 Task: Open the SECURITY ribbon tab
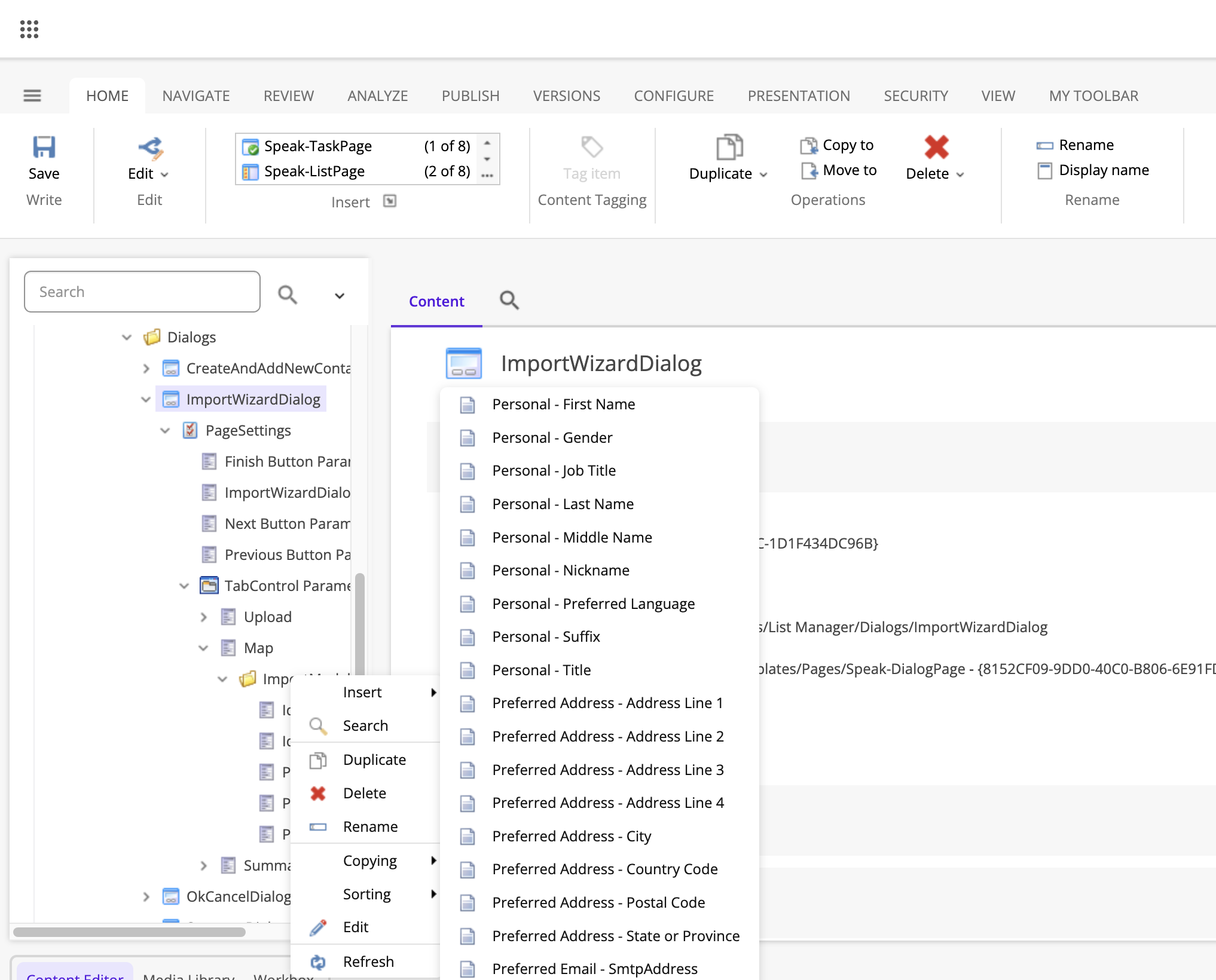click(x=916, y=96)
